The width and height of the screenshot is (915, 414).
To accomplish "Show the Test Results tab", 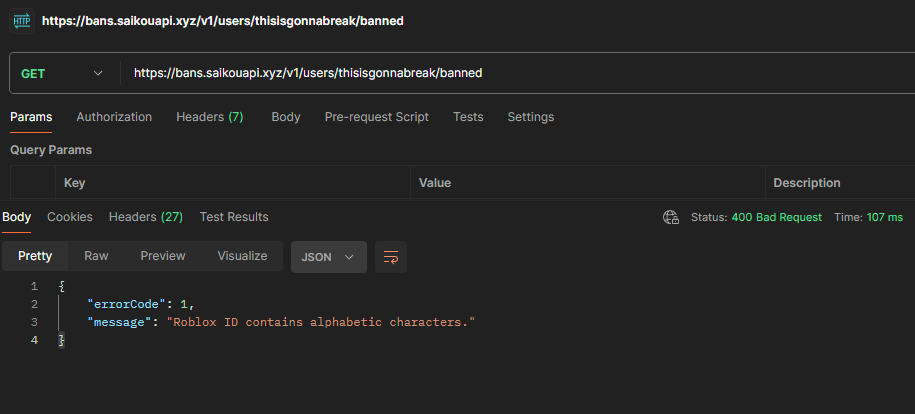I will (x=234, y=217).
